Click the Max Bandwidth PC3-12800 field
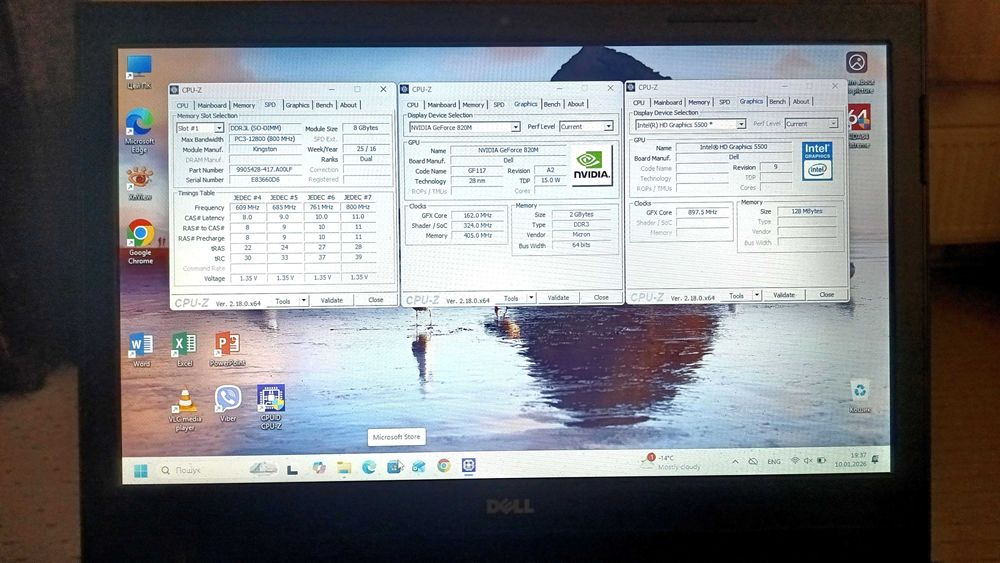Viewport: 1000px width, 563px height. point(265,138)
